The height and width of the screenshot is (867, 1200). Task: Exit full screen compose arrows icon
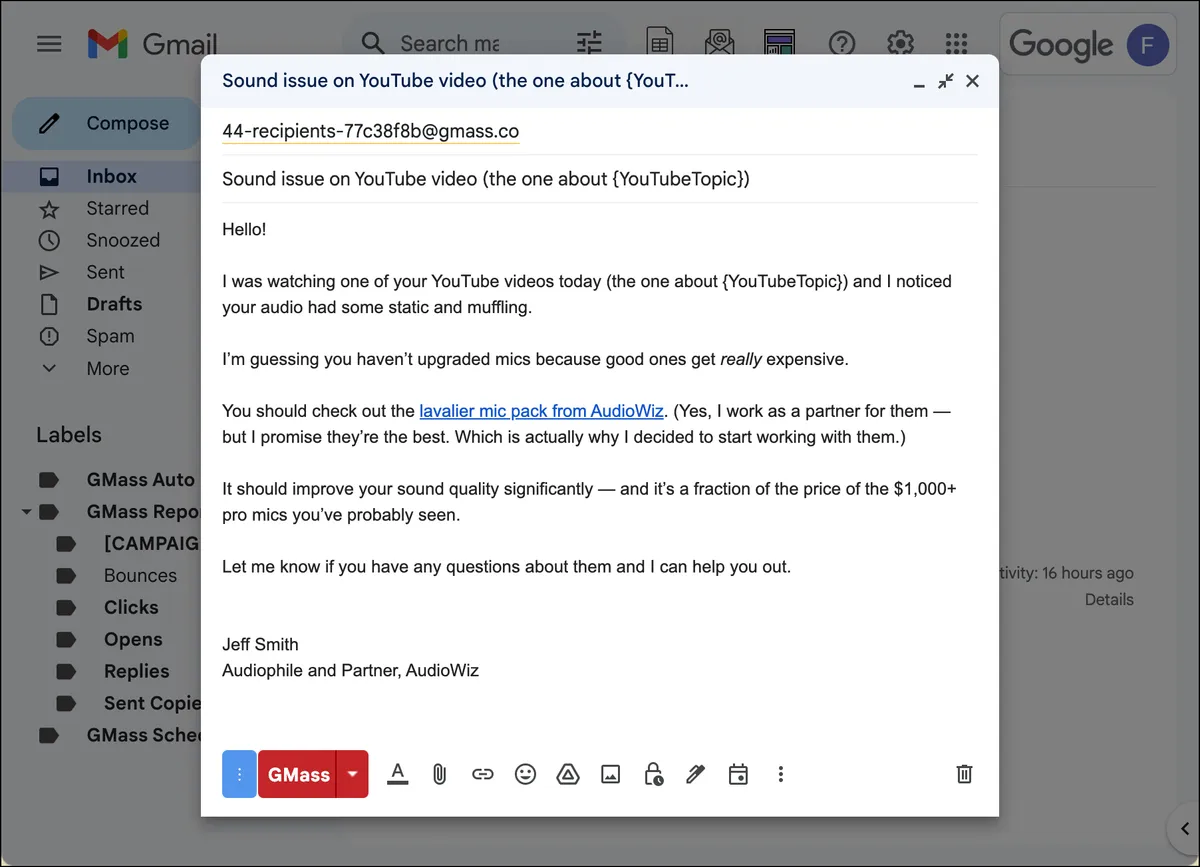(x=945, y=81)
